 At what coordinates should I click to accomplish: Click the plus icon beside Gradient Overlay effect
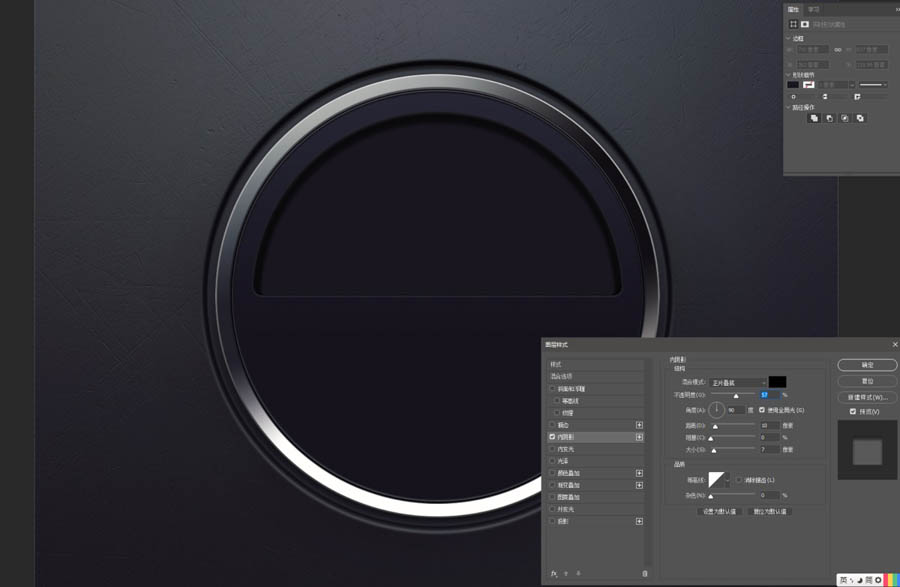point(639,485)
